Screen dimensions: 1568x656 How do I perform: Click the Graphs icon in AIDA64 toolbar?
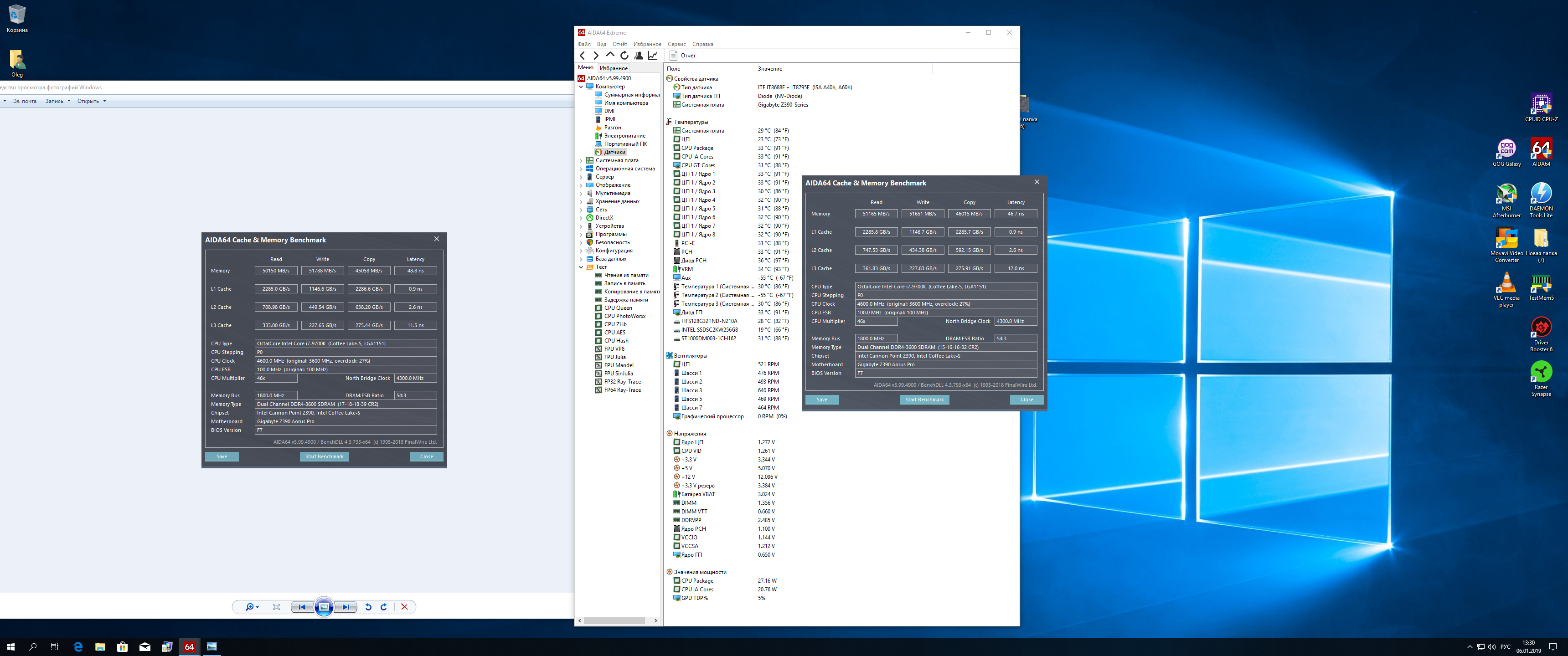(653, 56)
